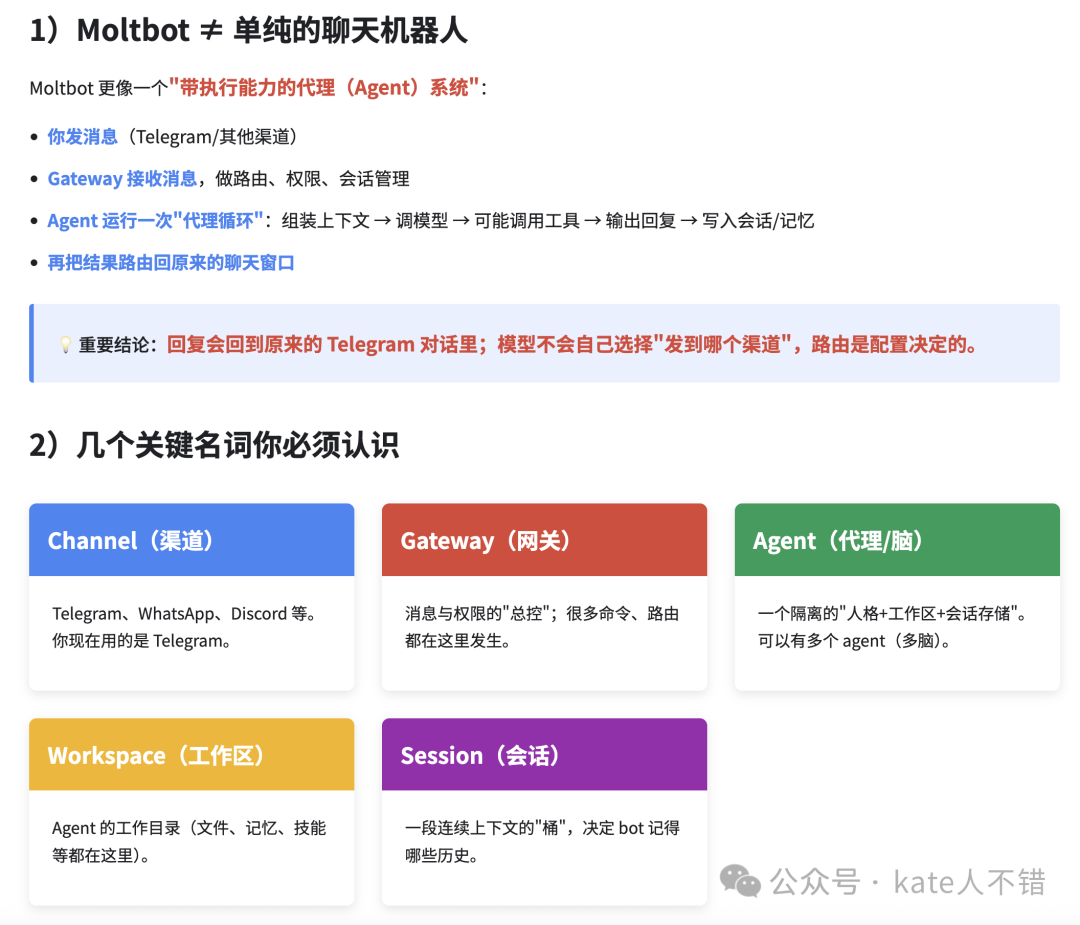Select the yellow Workspace（工作区）card header
The width and height of the screenshot is (1080, 925).
(x=191, y=755)
